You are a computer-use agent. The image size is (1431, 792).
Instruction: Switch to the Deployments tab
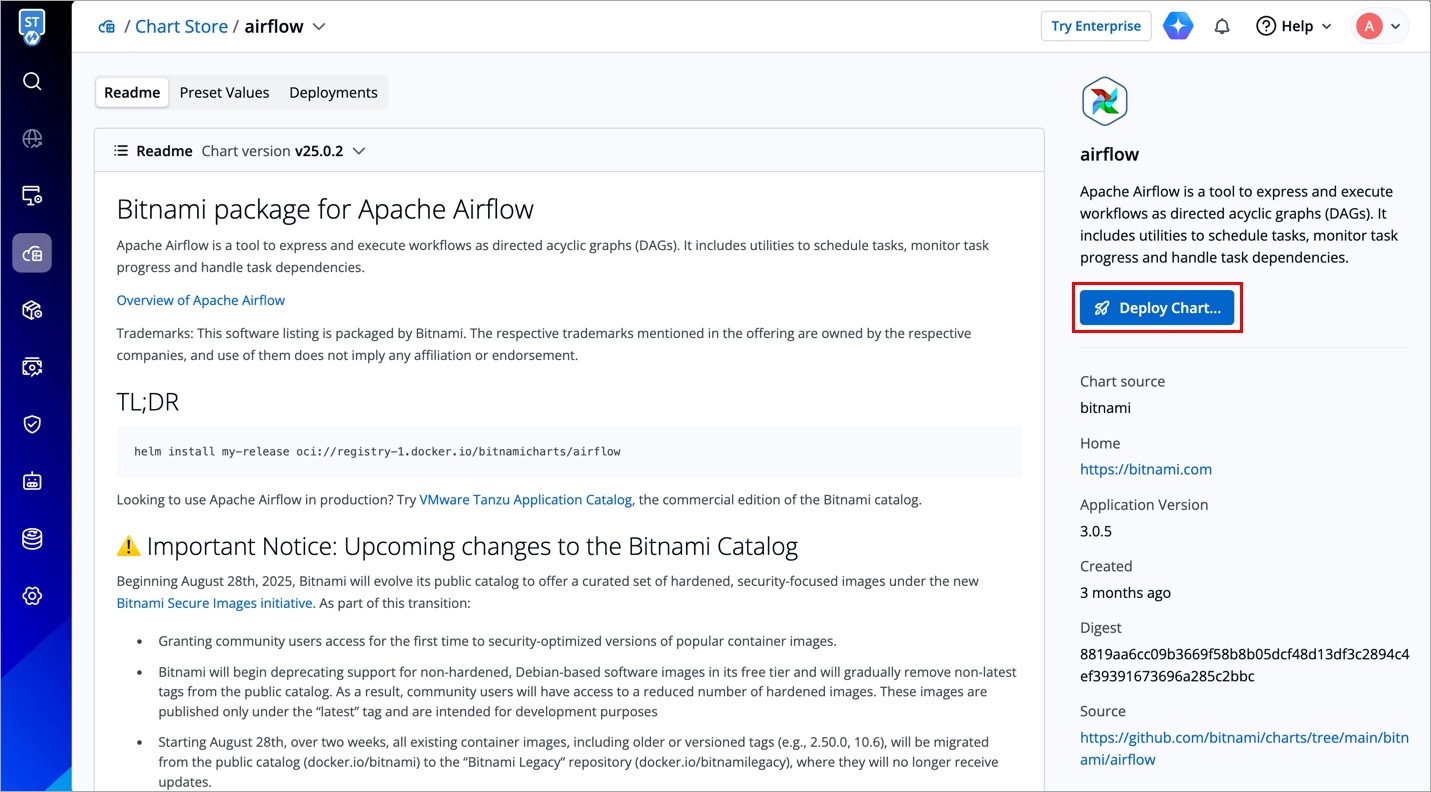(x=333, y=92)
